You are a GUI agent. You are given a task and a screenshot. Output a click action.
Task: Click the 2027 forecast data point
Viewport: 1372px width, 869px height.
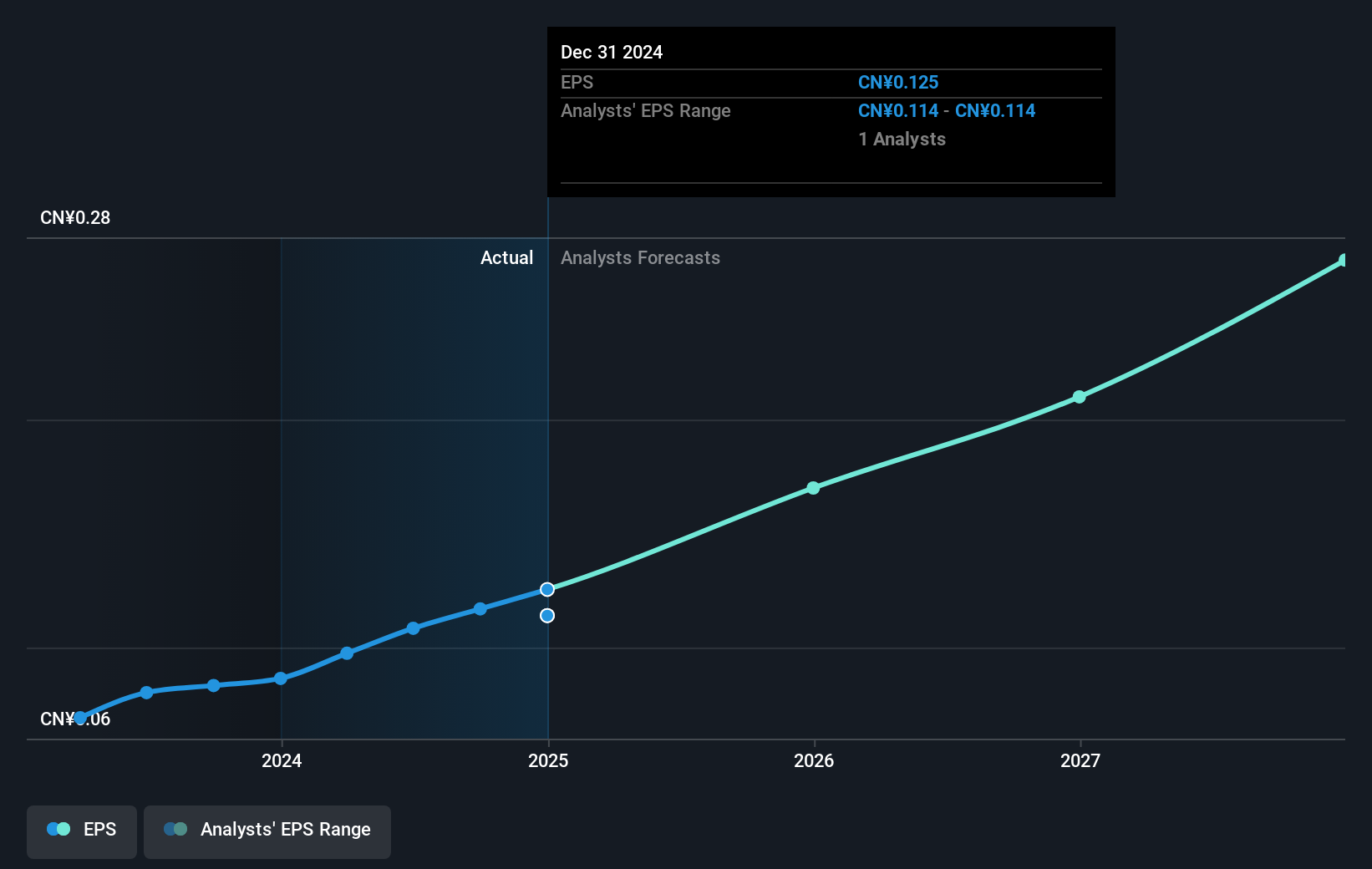tap(1080, 397)
